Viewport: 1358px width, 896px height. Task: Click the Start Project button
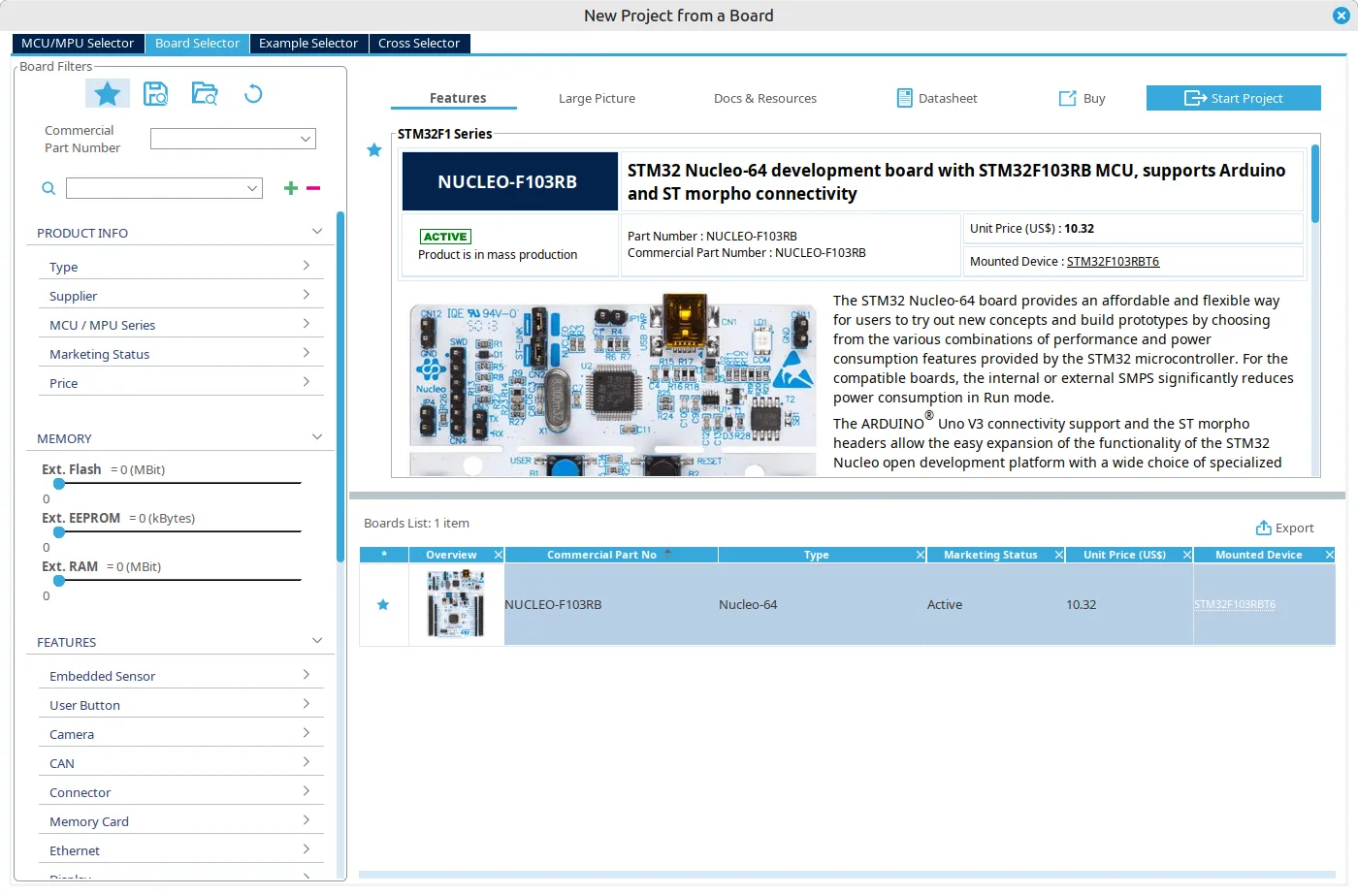click(1234, 98)
